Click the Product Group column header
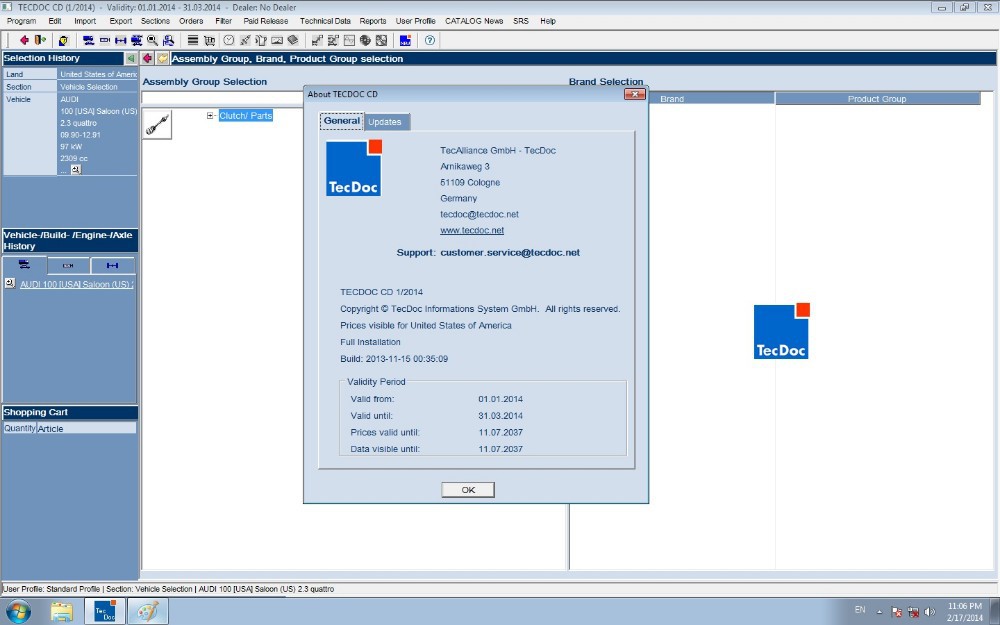Viewport: 1000px width, 625px height. [878, 99]
